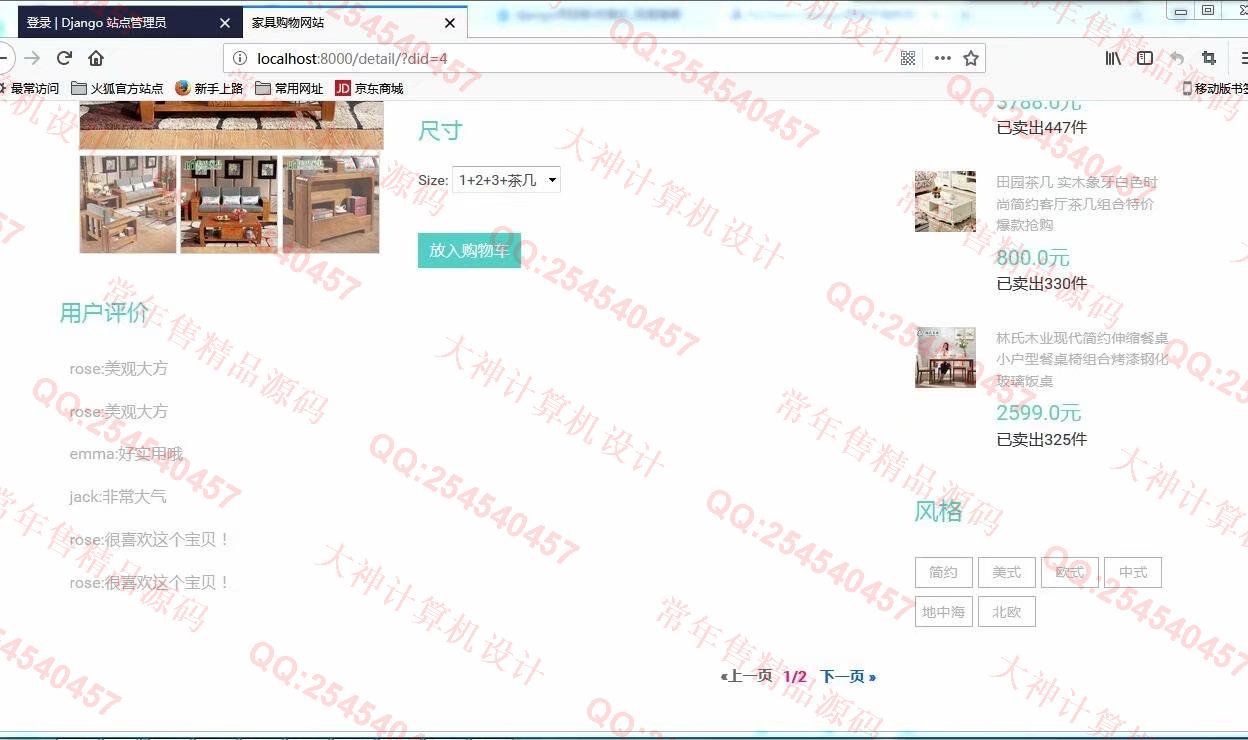Open the 最常访问 bookmark
Image resolution: width=1248 pixels, height=740 pixels.
point(29,88)
